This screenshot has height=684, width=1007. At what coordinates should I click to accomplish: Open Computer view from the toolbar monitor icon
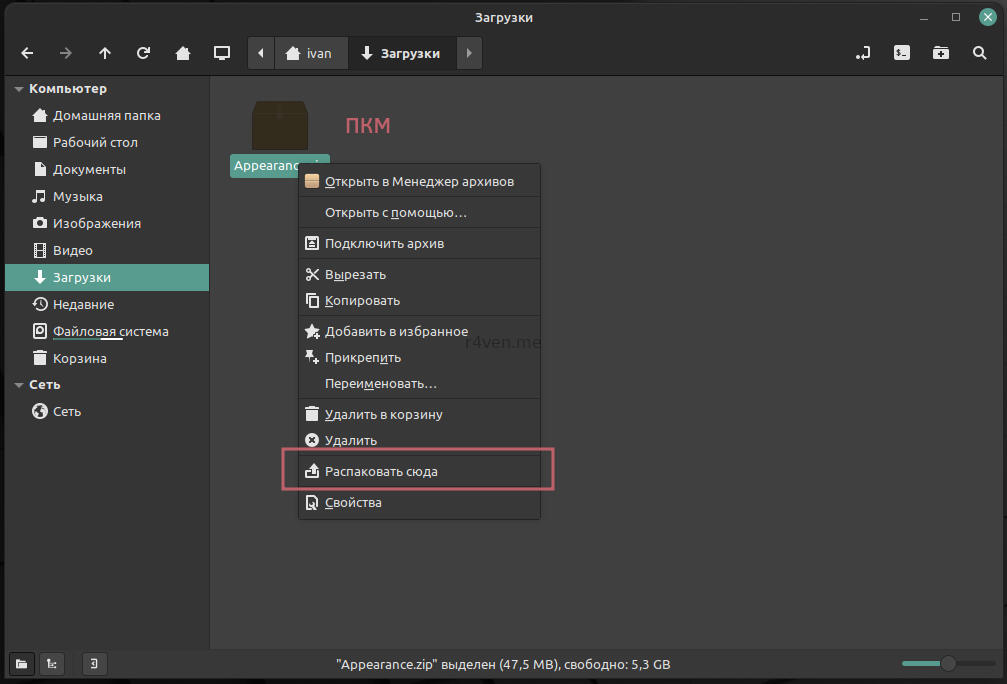pyautogui.click(x=222, y=53)
